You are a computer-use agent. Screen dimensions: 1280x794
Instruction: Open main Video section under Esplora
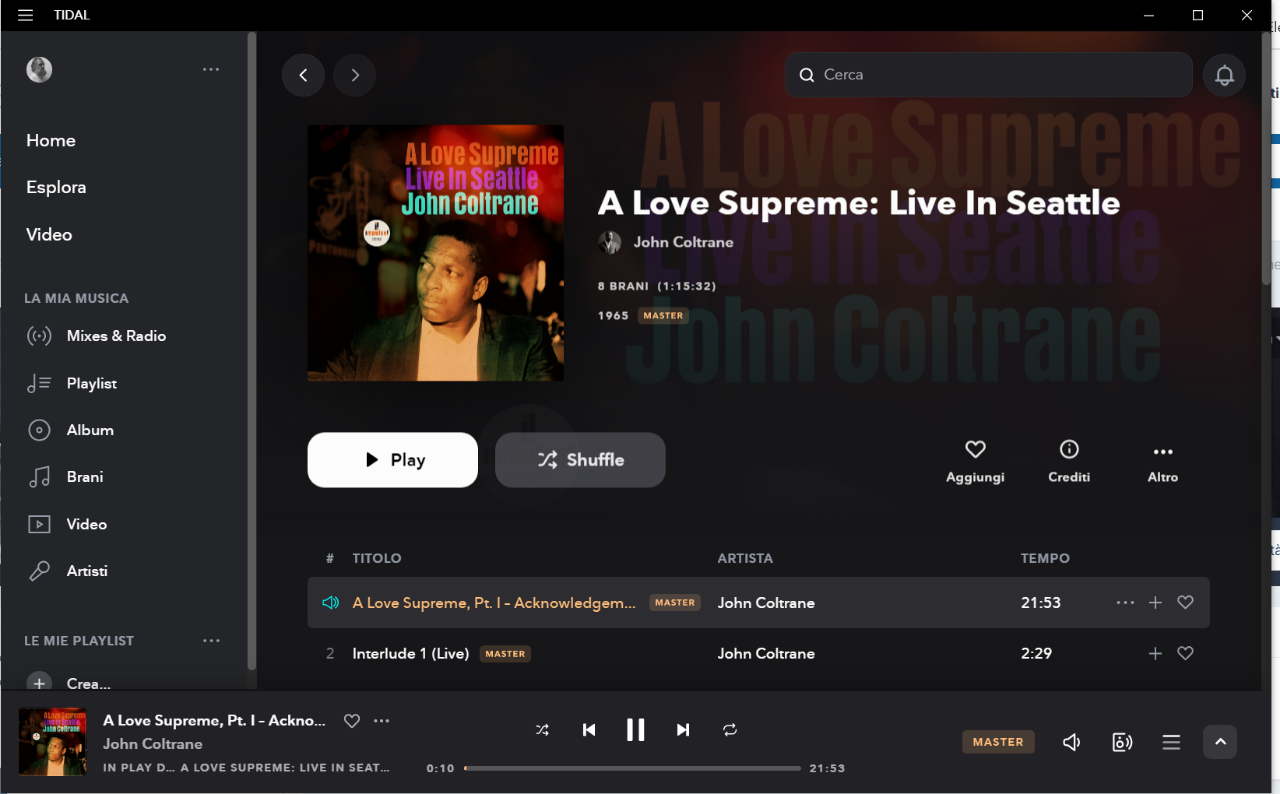[49, 234]
